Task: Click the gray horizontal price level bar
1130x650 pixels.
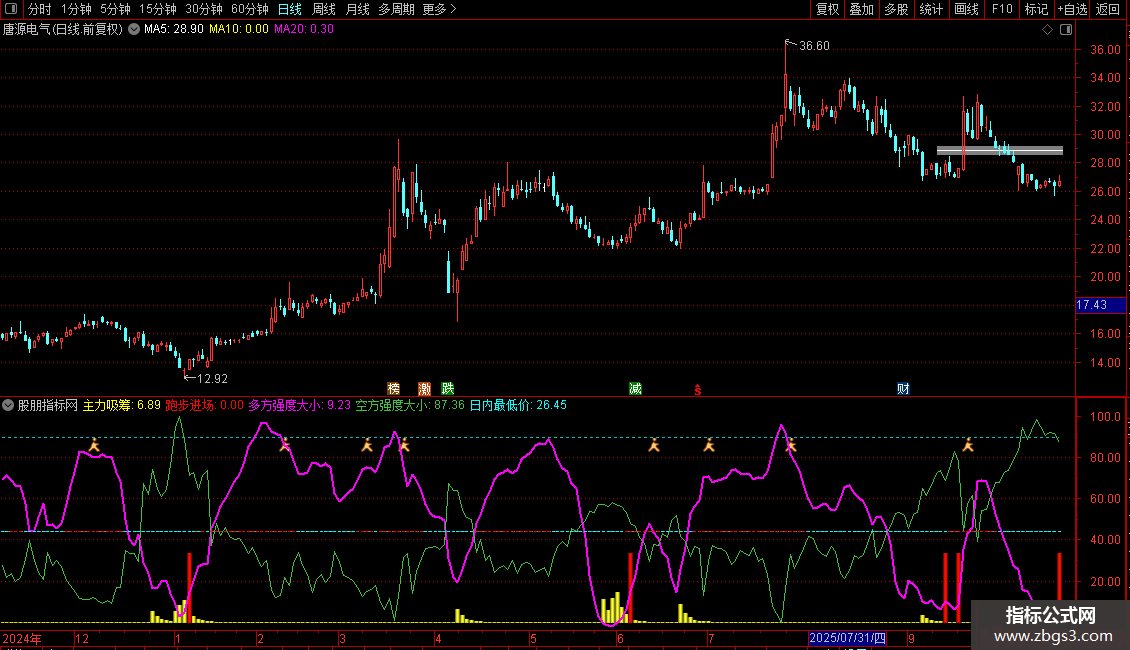Action: (x=999, y=151)
